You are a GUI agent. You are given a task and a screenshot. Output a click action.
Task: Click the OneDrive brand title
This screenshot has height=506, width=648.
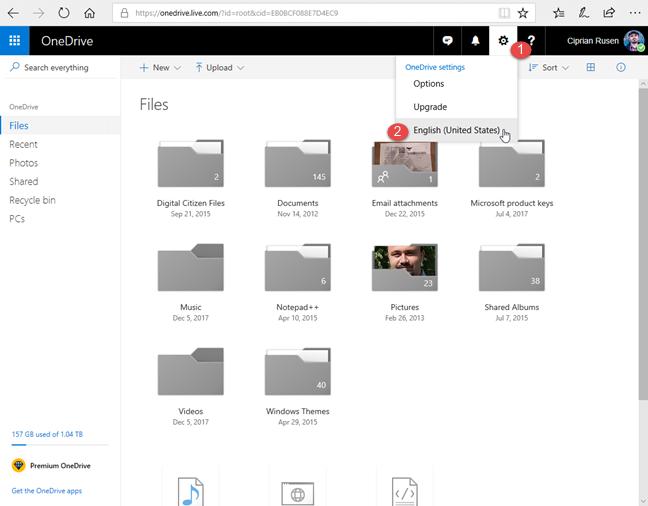(67, 41)
